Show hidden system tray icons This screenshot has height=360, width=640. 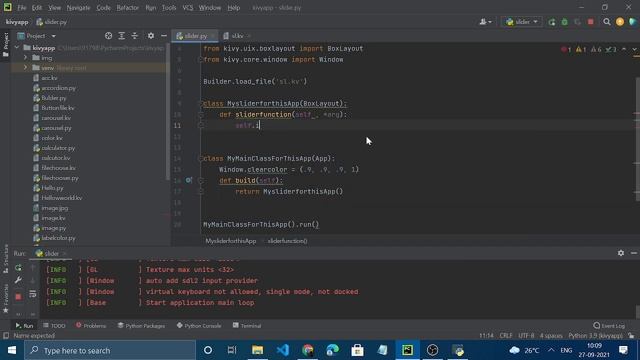(551, 350)
